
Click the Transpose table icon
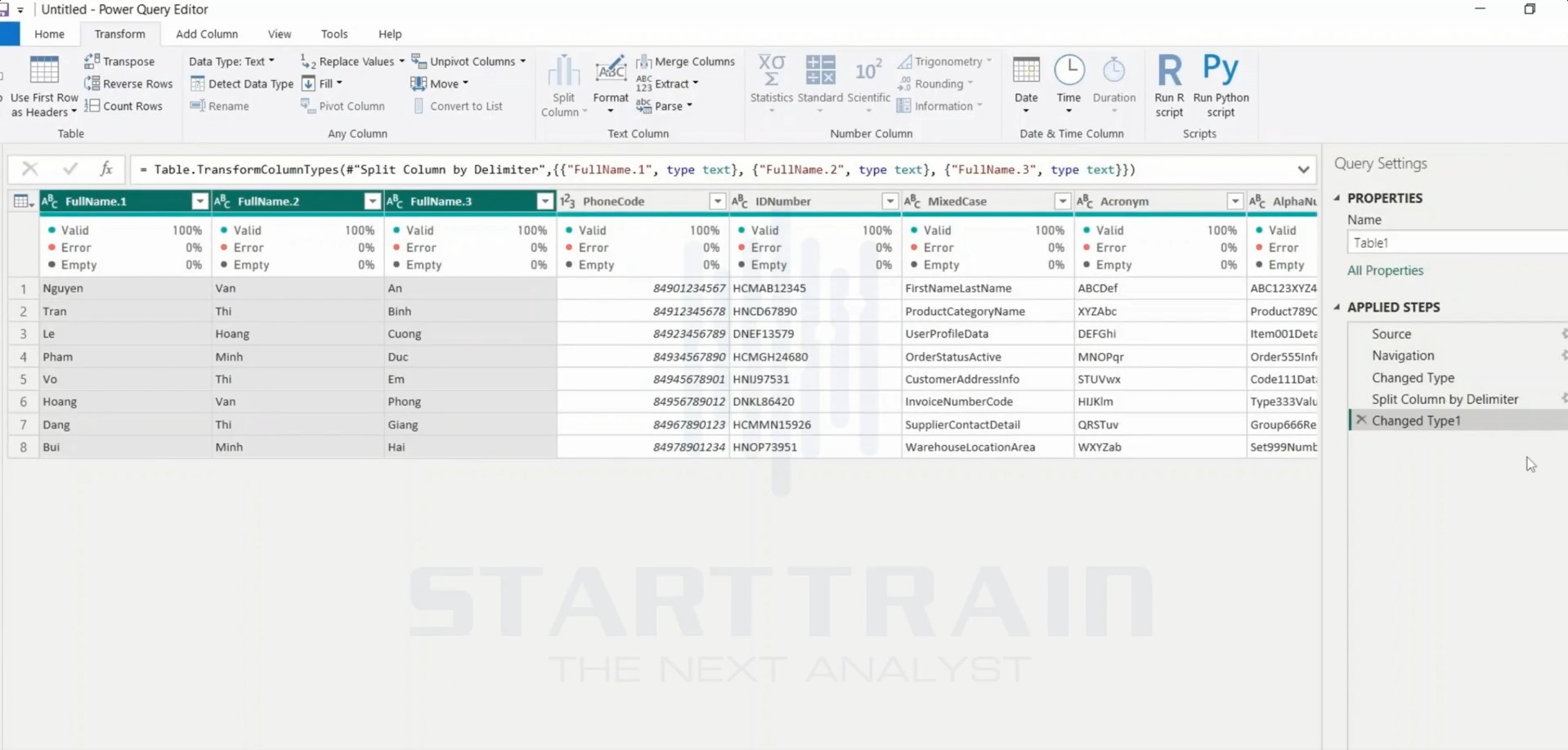pos(92,61)
